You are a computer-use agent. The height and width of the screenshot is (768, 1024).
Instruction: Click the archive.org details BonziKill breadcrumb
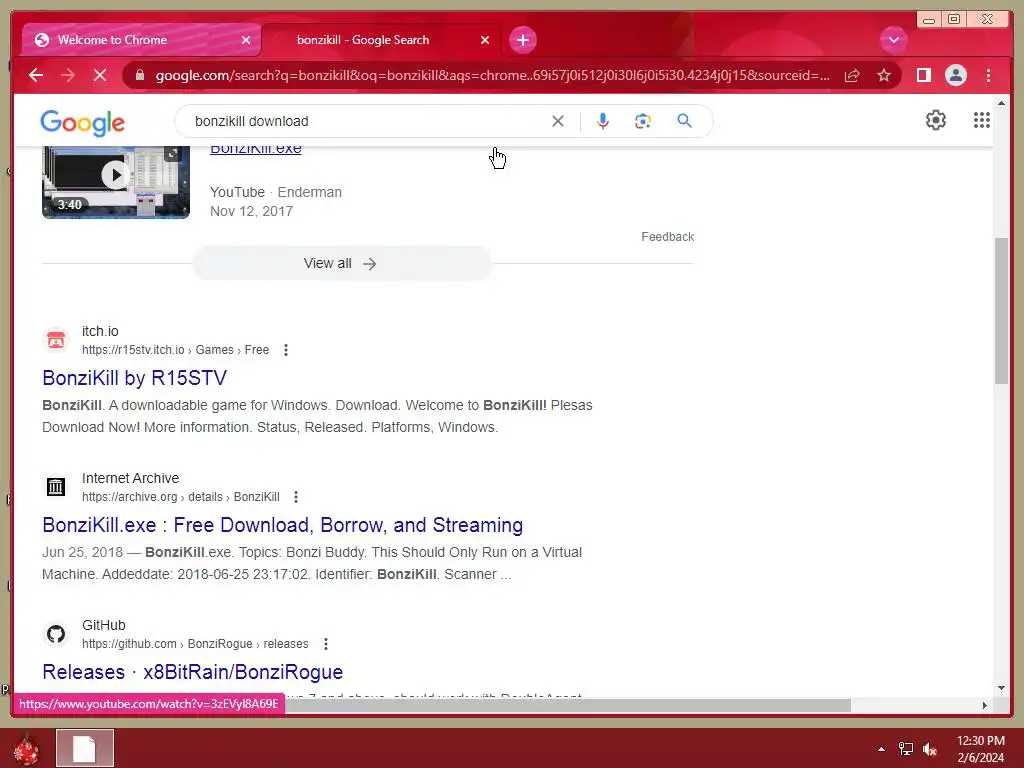click(x=180, y=497)
